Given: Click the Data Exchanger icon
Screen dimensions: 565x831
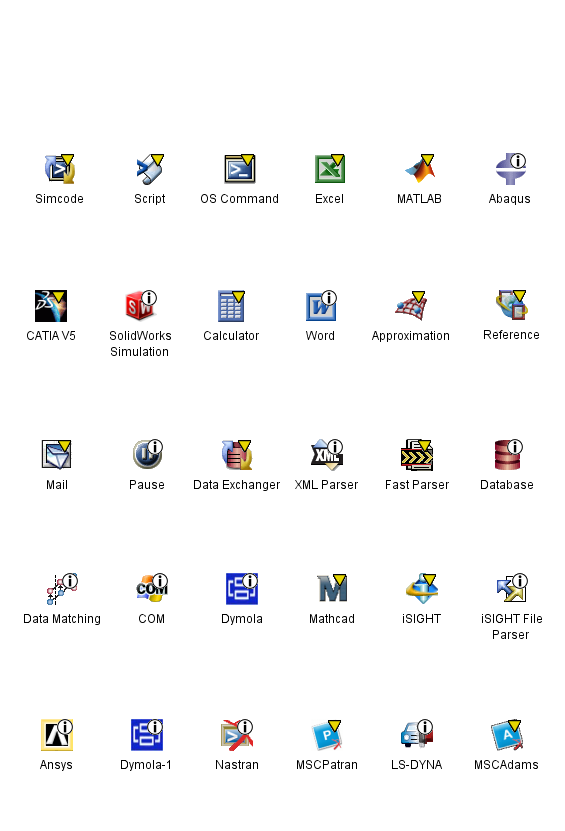Looking at the screenshot, I should [x=236, y=455].
